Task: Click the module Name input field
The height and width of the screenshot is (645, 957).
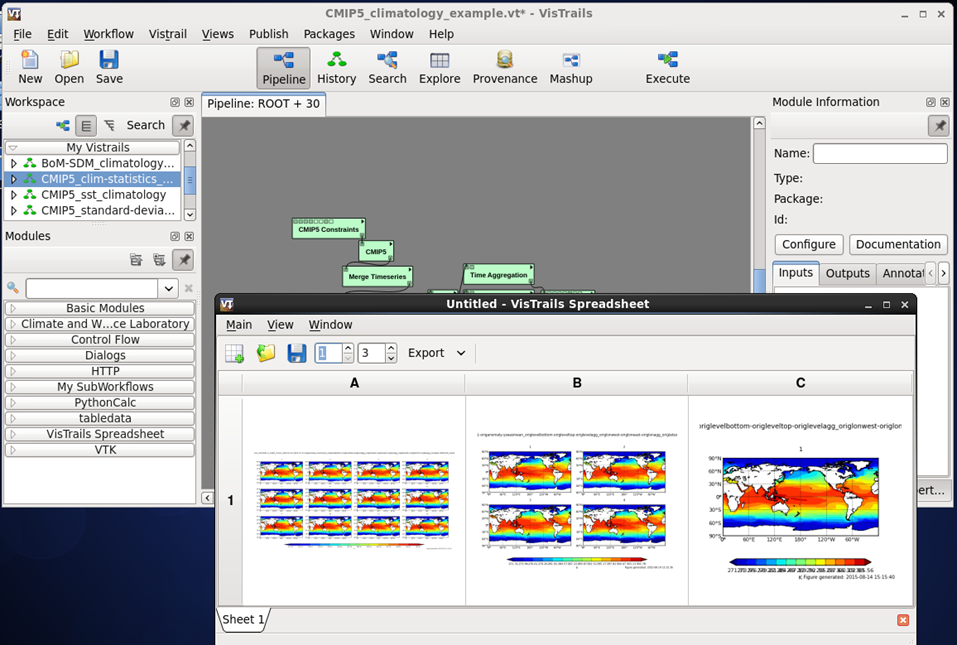Action: (879, 154)
